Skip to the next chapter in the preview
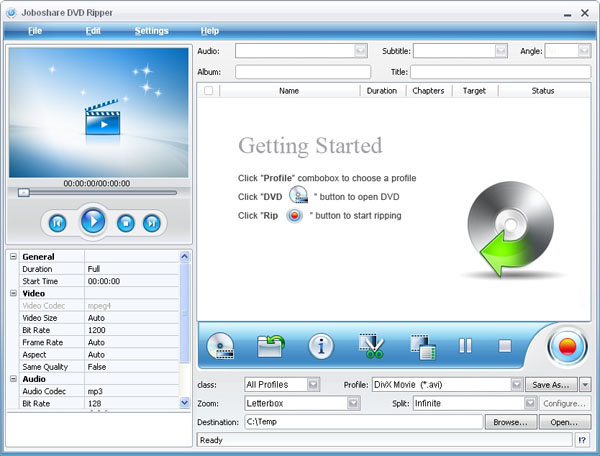Image resolution: width=600 pixels, height=456 pixels. [x=152, y=223]
